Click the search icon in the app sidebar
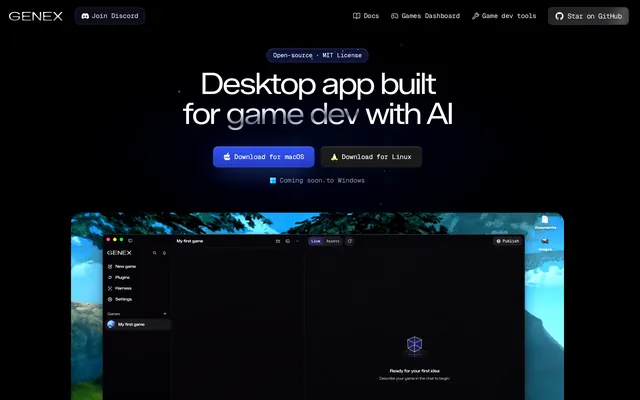The image size is (640, 400). (155, 253)
